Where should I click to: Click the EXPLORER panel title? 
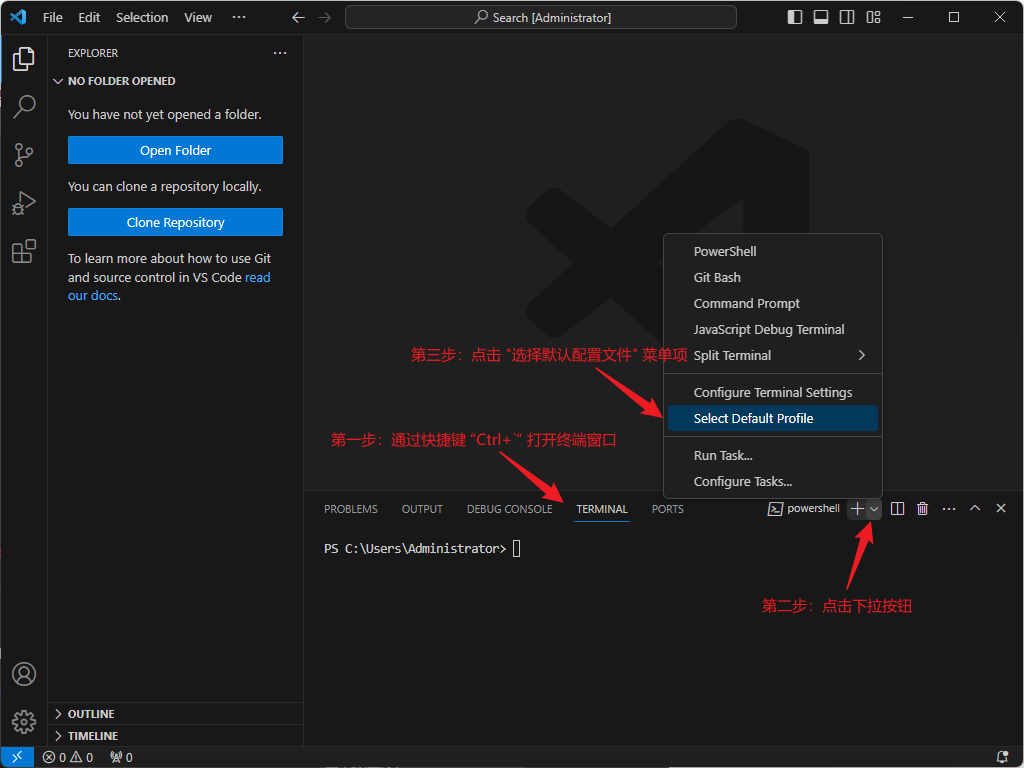click(93, 53)
